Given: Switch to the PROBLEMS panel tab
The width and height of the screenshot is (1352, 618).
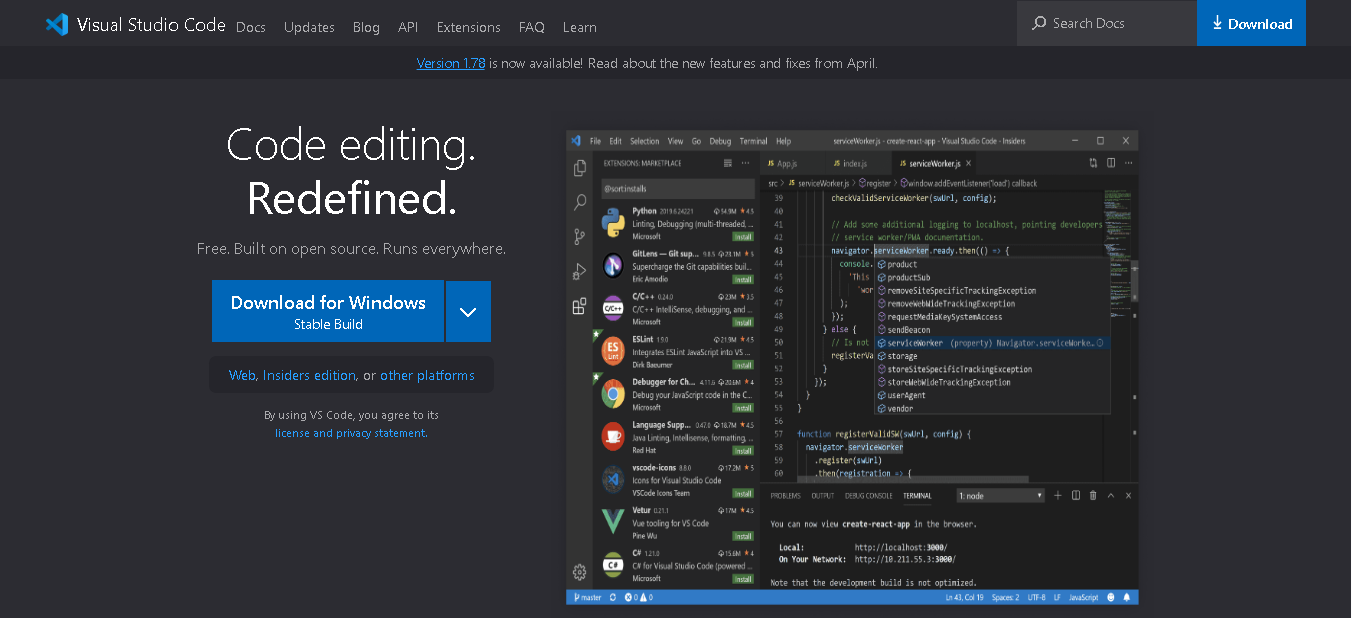Looking at the screenshot, I should [x=785, y=496].
